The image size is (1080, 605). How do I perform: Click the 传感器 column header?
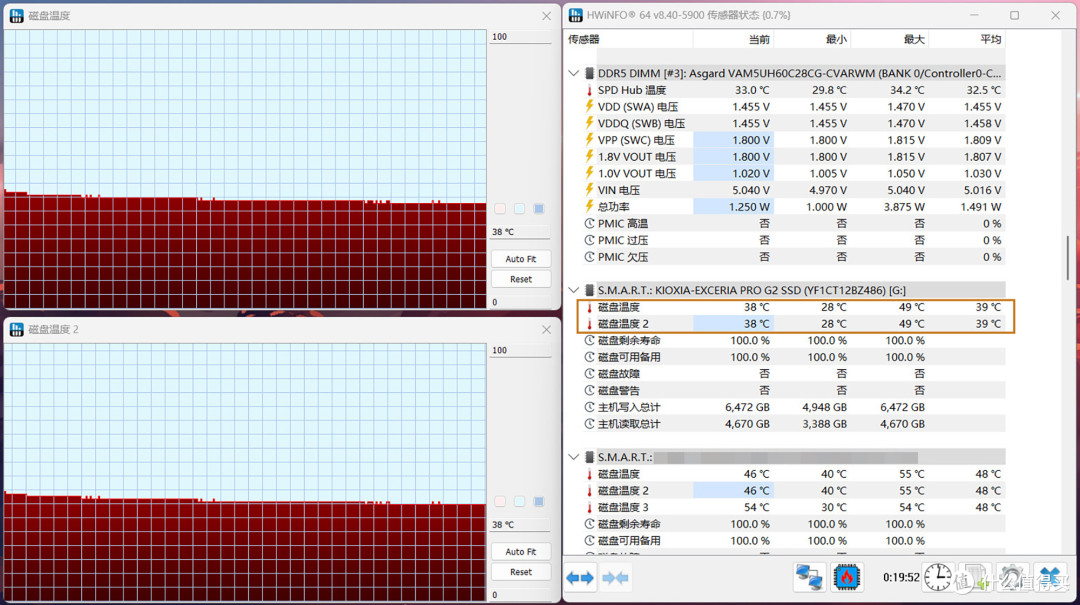tap(628, 39)
